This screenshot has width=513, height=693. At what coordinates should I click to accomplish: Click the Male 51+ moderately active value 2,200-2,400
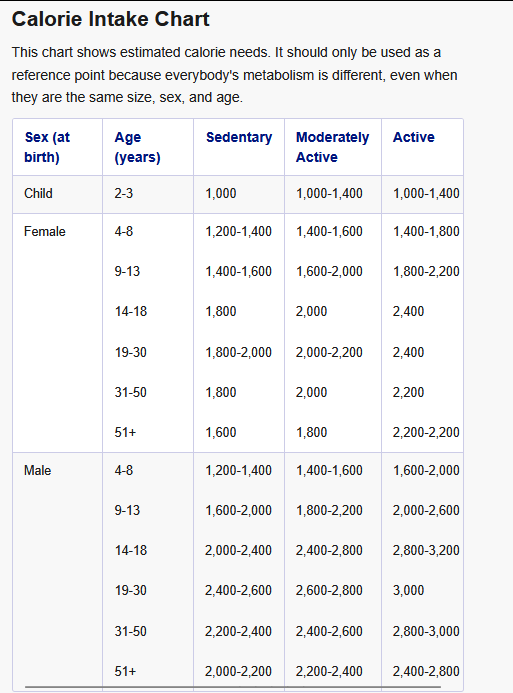[329, 672]
